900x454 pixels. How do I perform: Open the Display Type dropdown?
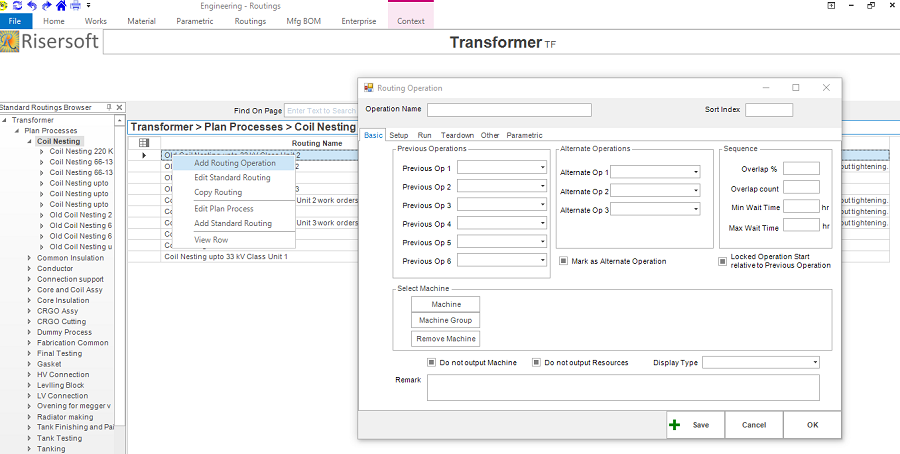815,363
